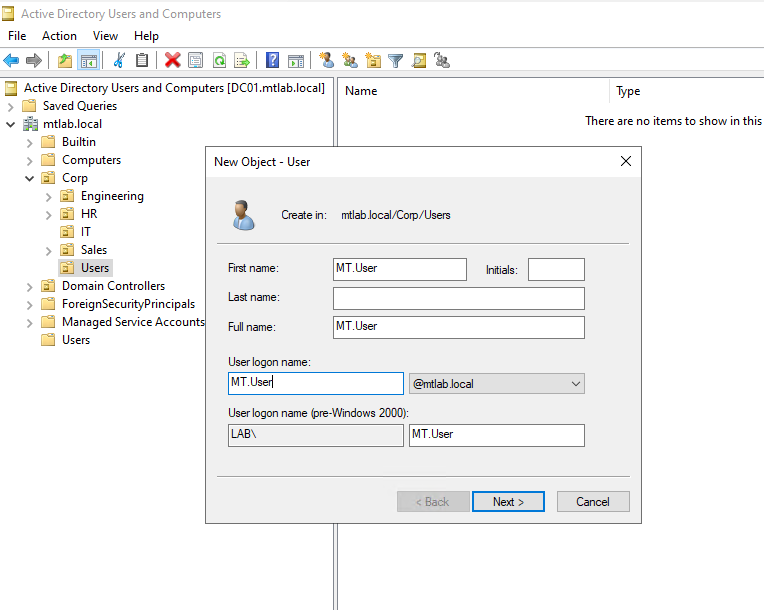Expand the Engineering OU
The height and width of the screenshot is (610, 764).
[x=49, y=196]
